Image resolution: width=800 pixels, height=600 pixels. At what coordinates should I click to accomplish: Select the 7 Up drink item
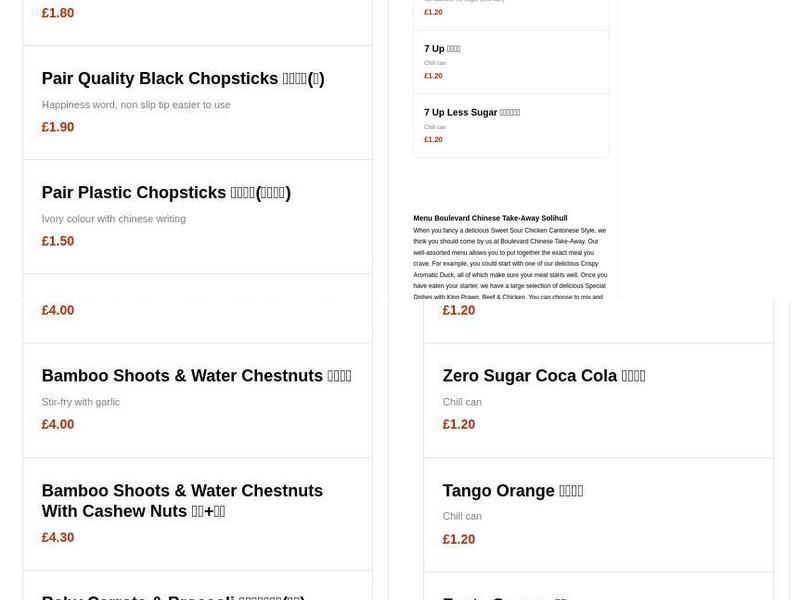(442, 49)
